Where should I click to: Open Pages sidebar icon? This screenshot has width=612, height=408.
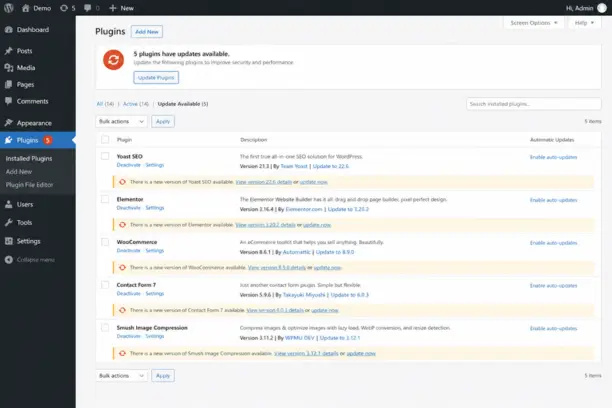pyautogui.click(x=9, y=84)
